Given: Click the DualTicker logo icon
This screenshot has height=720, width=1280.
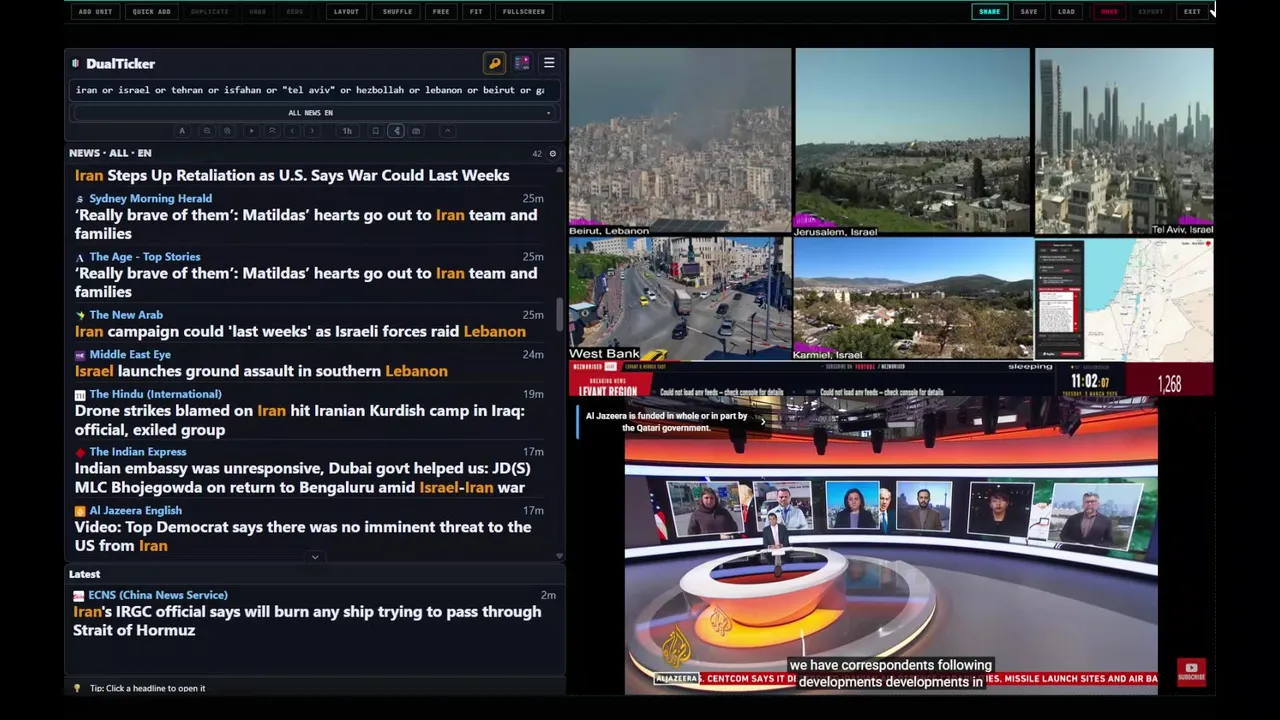Looking at the screenshot, I should [x=75, y=64].
